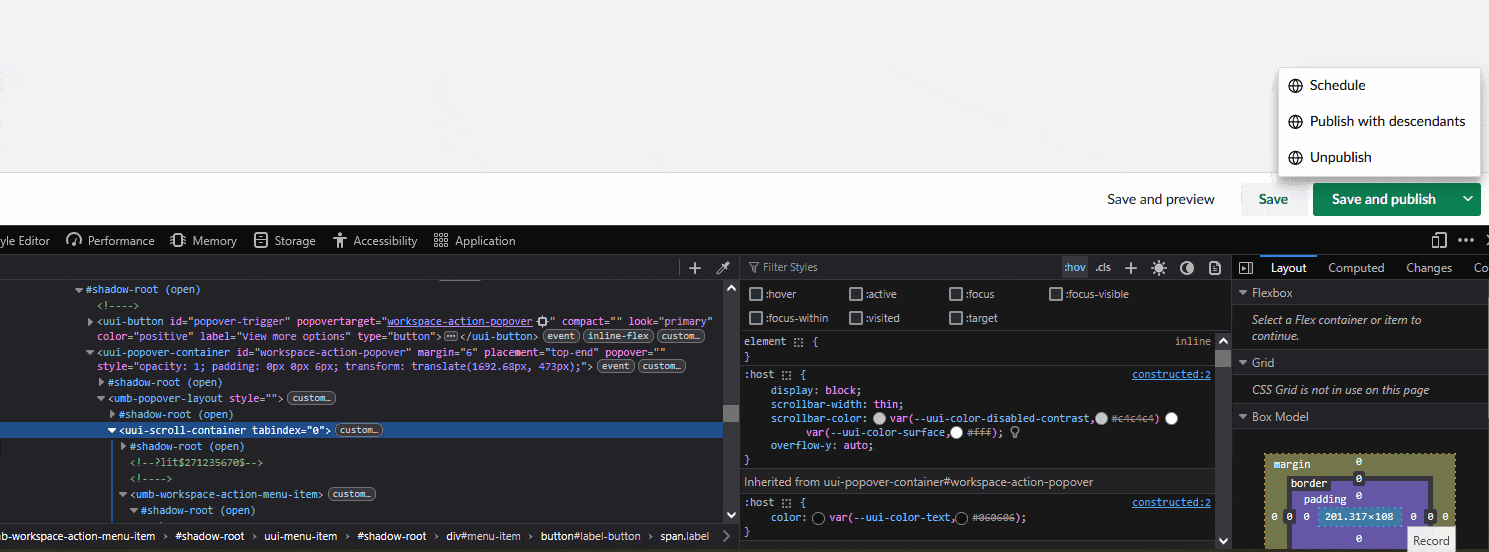Click the box model content size 201.317×108
The image size is (1489, 552).
1358,516
